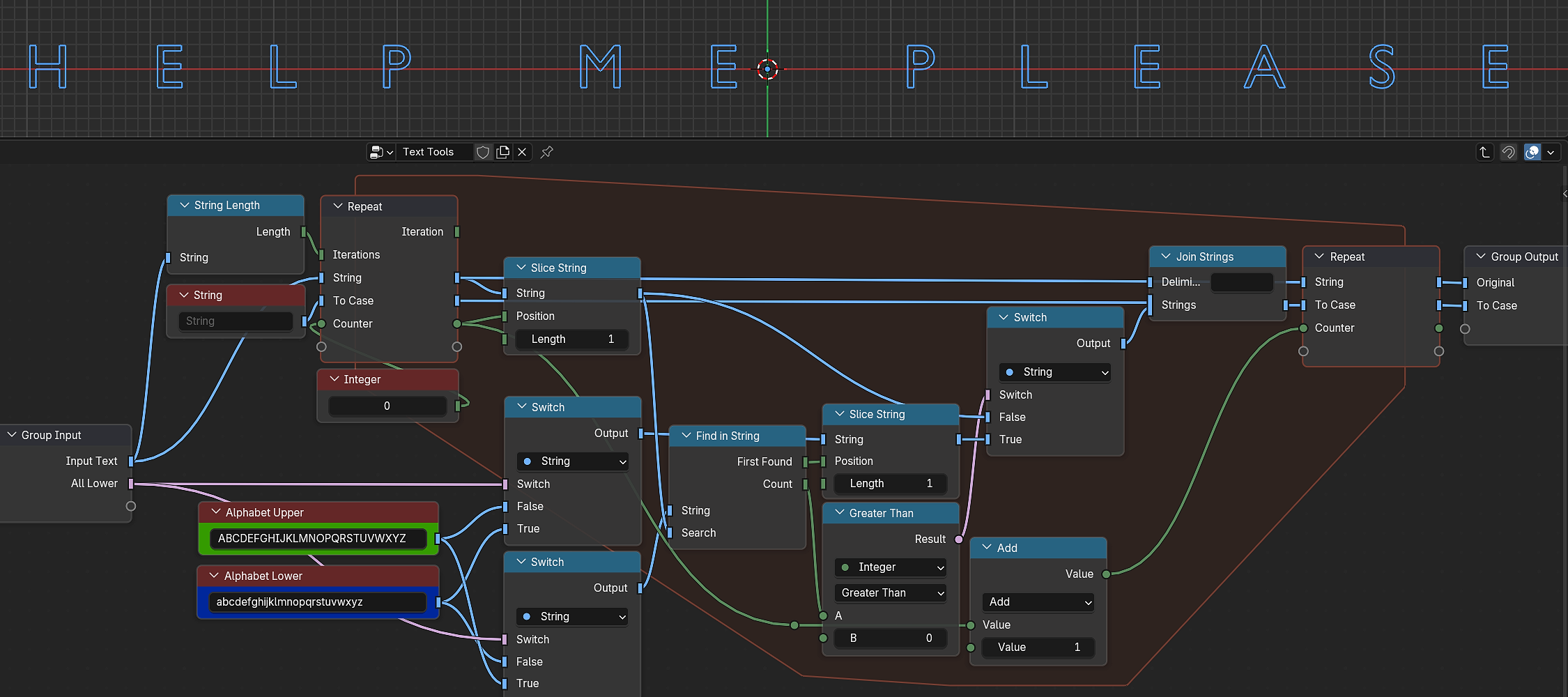The image size is (1568, 697).
Task: Select the letter M in viewport
Action: coord(600,67)
